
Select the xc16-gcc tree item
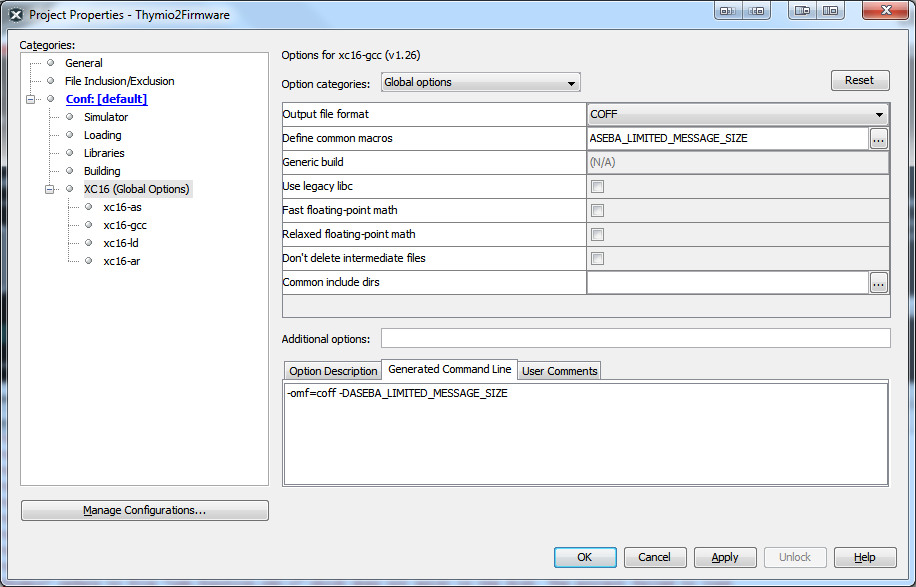coord(124,225)
